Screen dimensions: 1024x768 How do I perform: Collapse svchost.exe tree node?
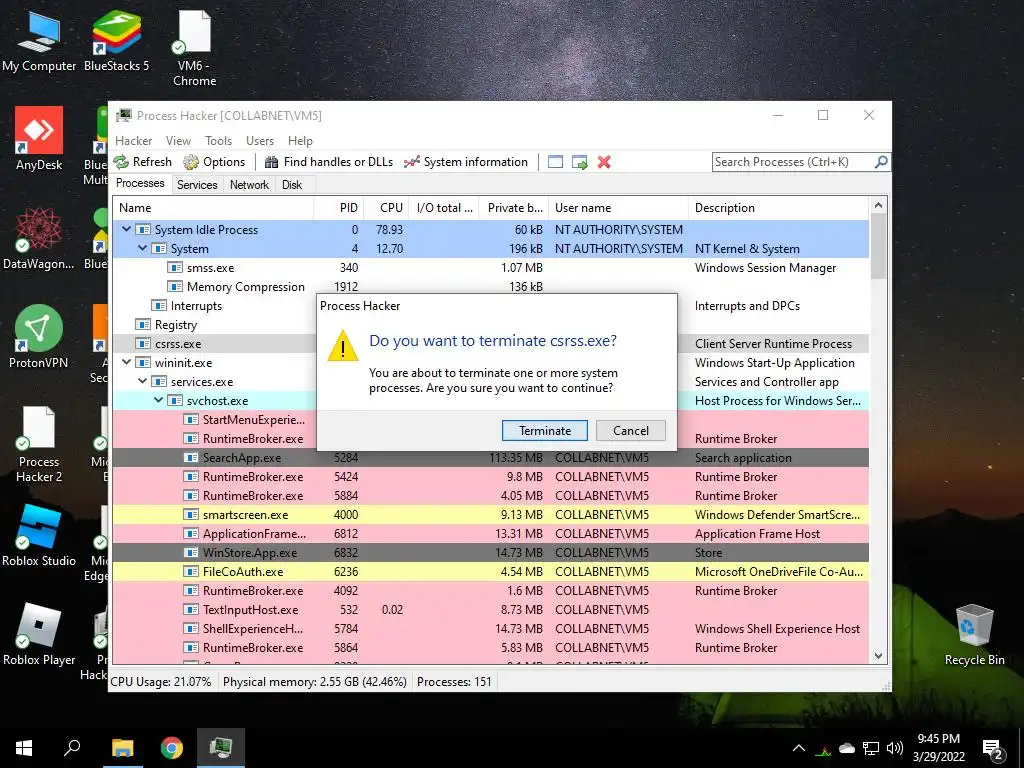(x=159, y=400)
